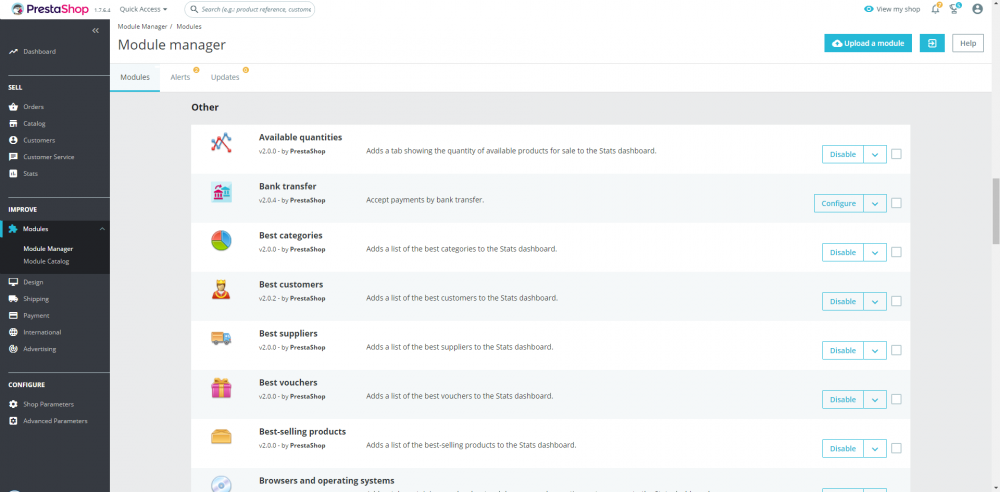
Task: Collapse the sidebar with double-chevron icon
Action: pos(96,31)
